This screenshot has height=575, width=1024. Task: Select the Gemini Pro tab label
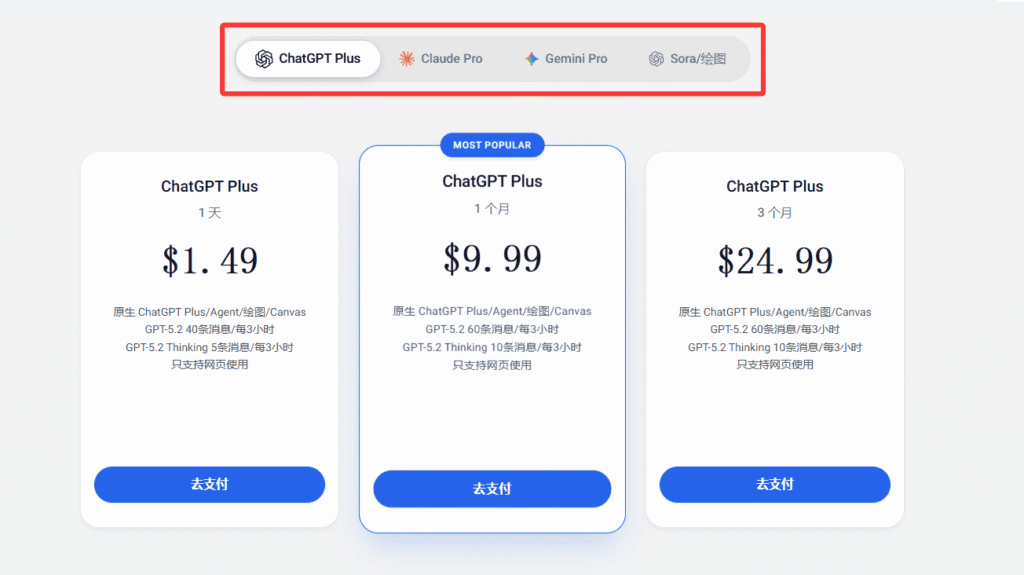576,59
